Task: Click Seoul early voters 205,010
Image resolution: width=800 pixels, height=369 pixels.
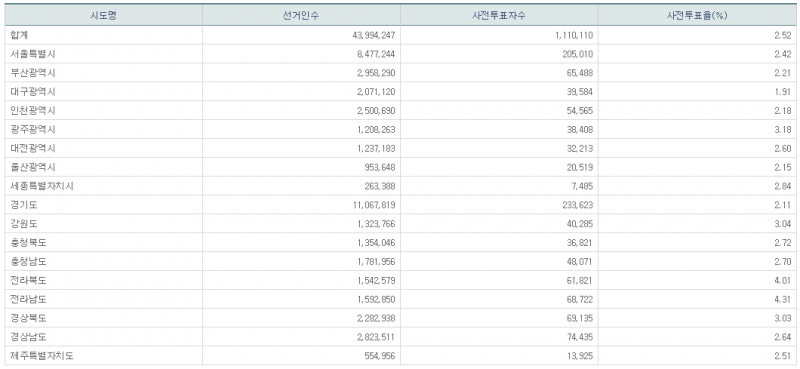Action: [578, 54]
